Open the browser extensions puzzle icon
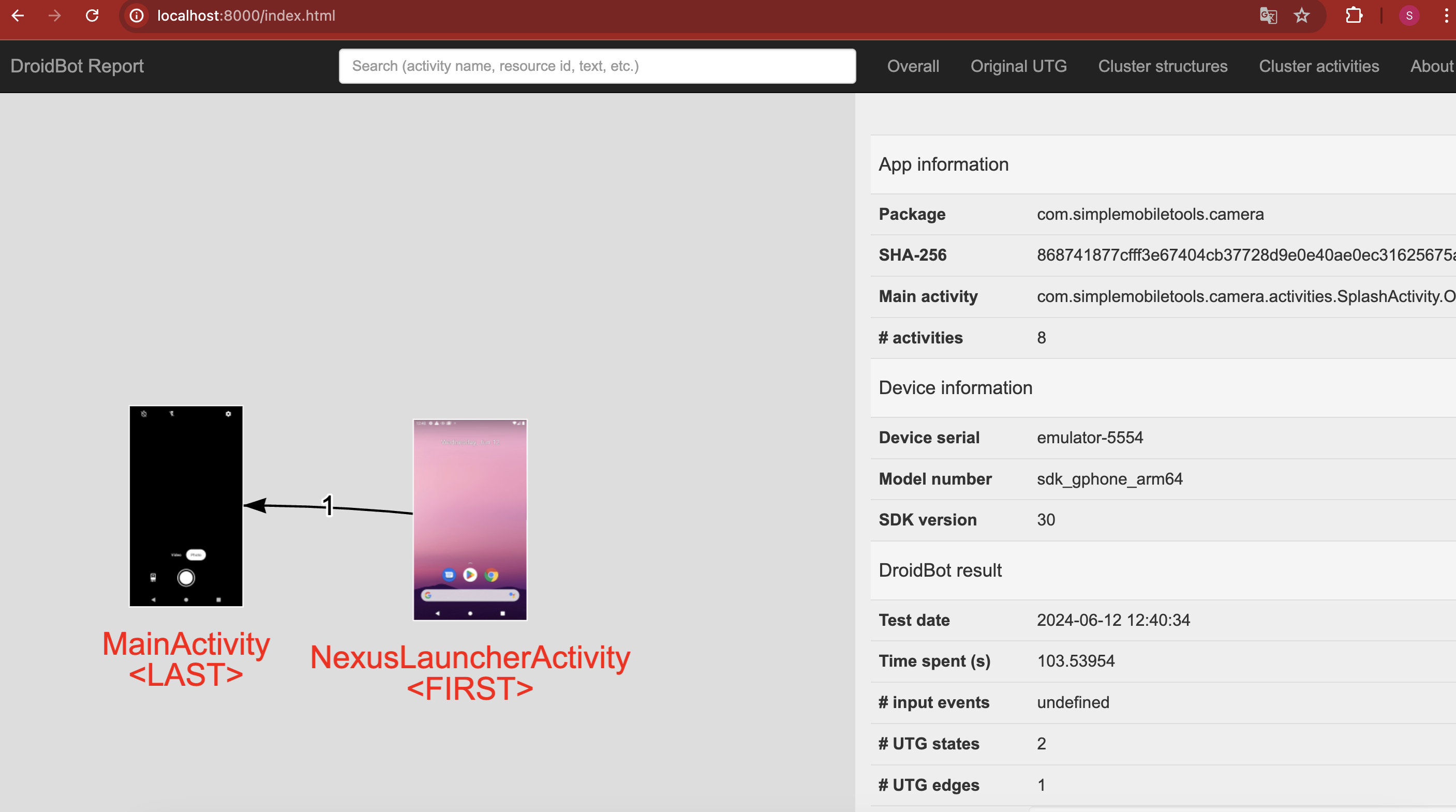Screen dimensions: 1456x812 1354,15
